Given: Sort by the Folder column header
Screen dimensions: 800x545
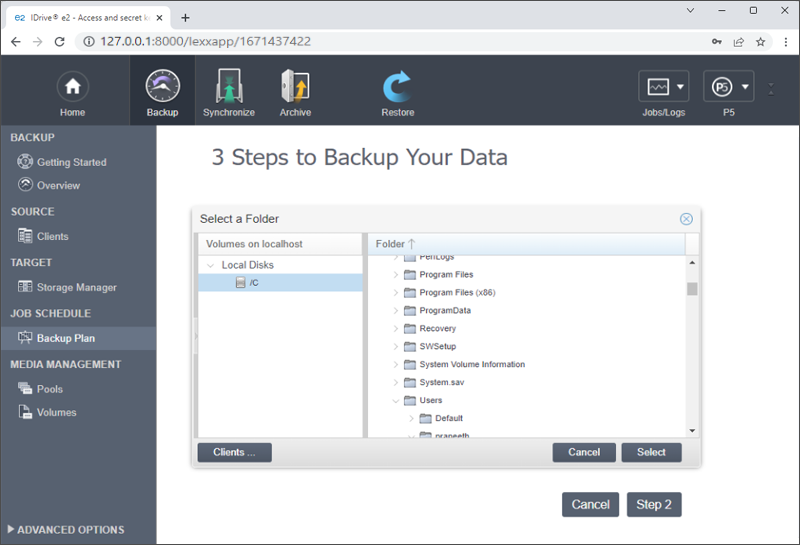Looking at the screenshot, I should click(526, 244).
